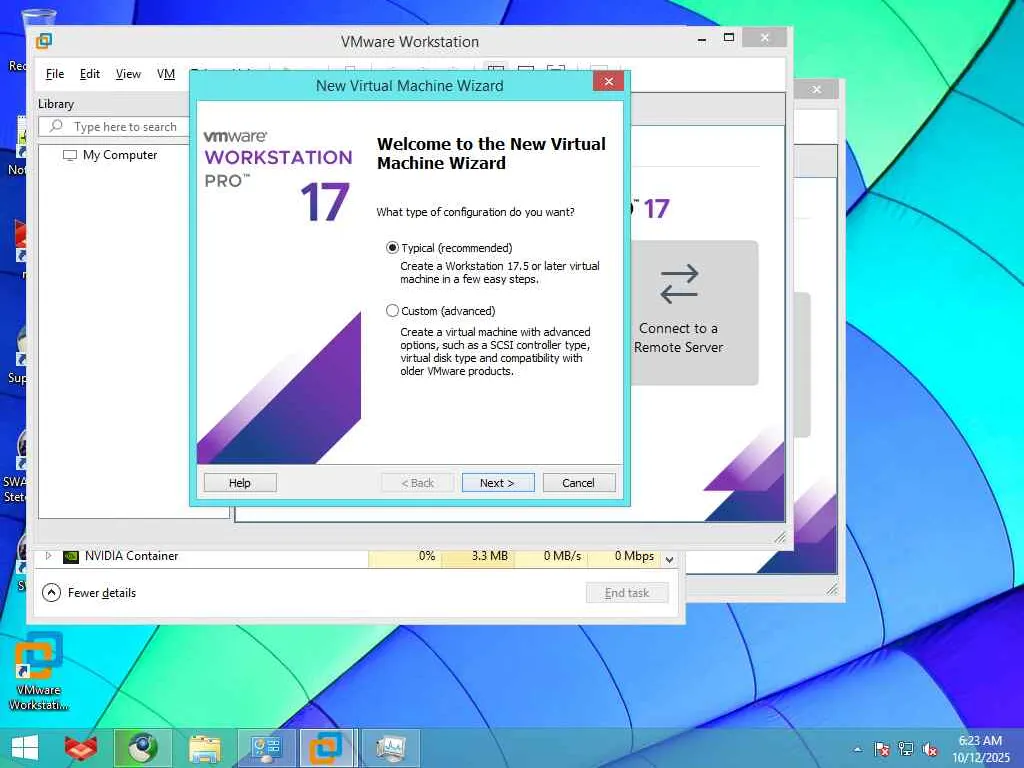Open Help for the wizard
Viewport: 1024px width, 768px height.
pyautogui.click(x=240, y=483)
